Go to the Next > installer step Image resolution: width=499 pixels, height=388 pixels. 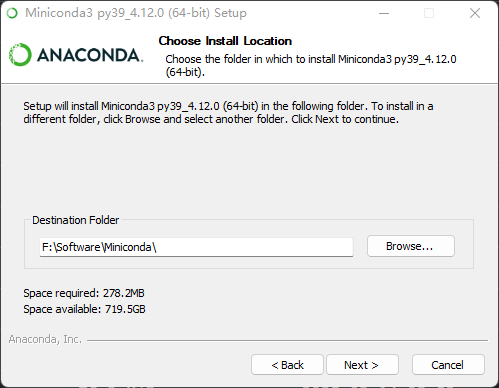click(362, 365)
